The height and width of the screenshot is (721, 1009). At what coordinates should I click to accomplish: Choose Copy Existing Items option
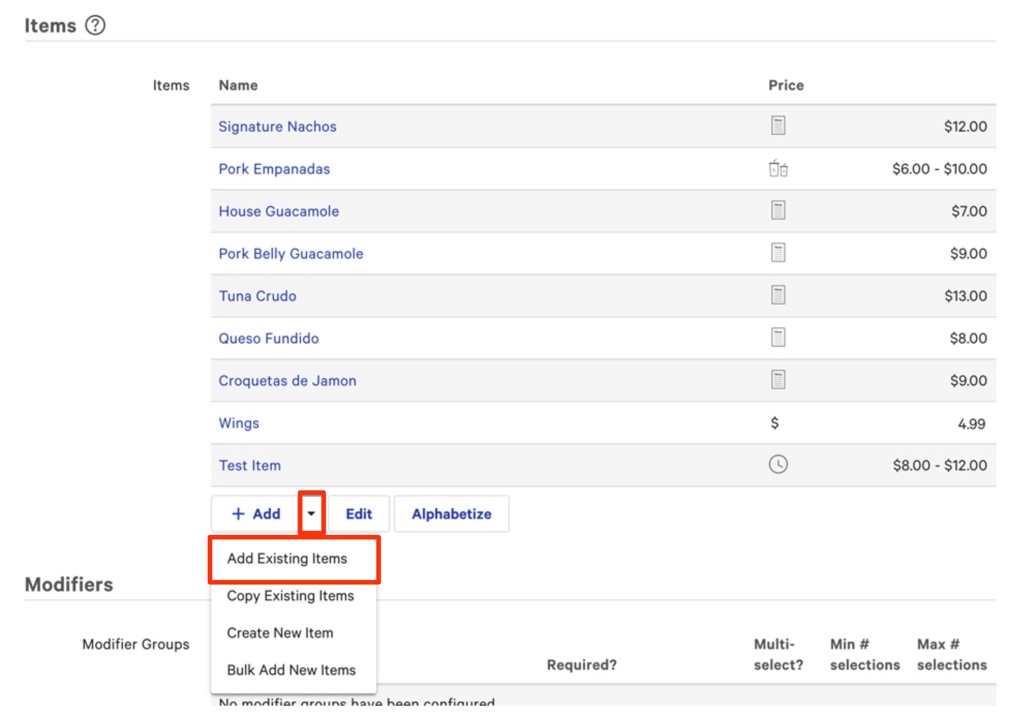[290, 596]
